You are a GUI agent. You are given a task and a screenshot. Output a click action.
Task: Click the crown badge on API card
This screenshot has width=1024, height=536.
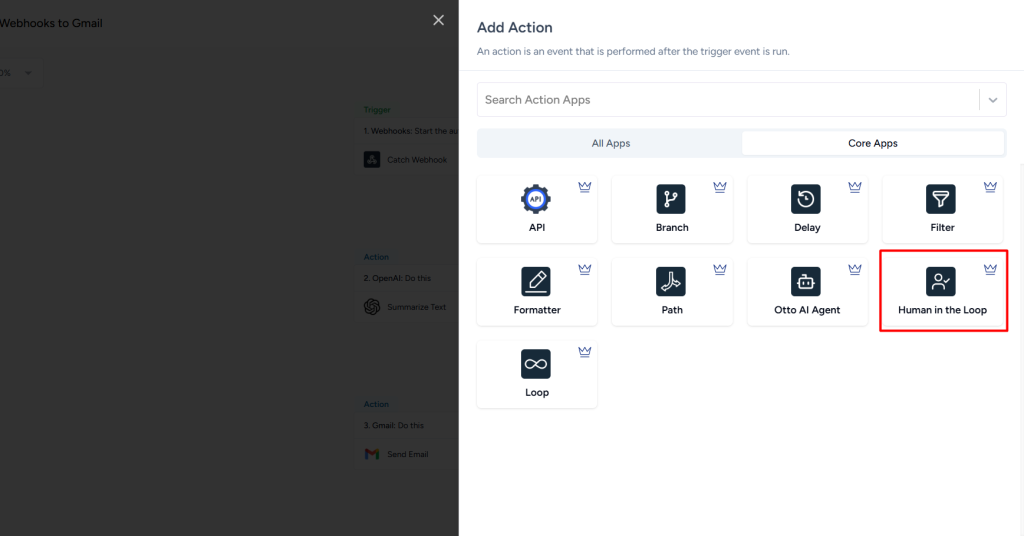(x=585, y=186)
